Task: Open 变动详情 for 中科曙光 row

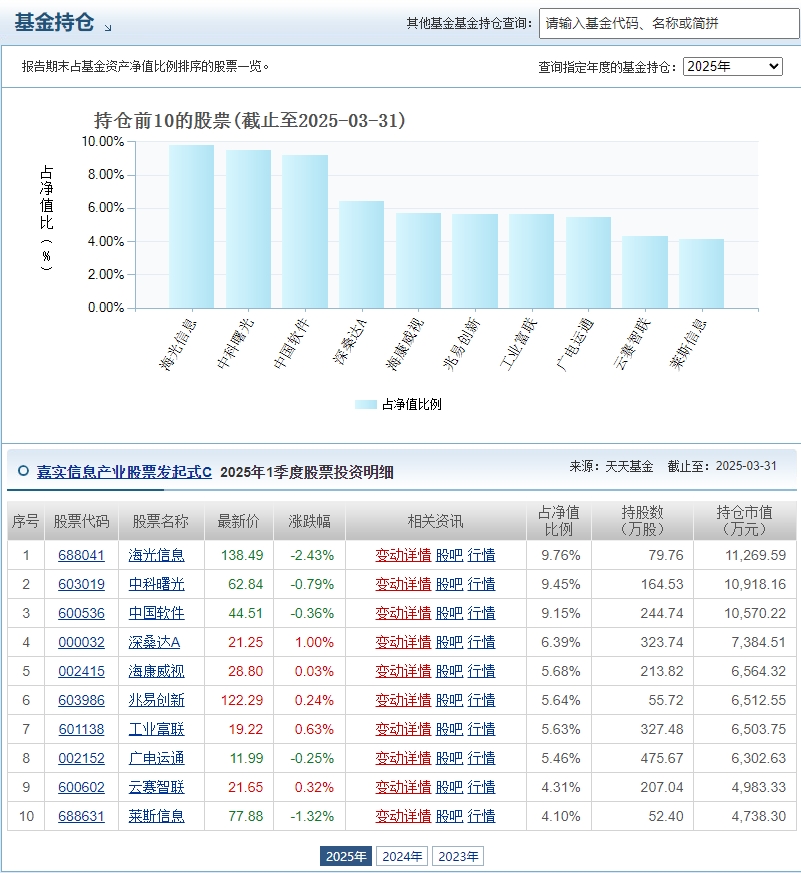Action: point(403,584)
